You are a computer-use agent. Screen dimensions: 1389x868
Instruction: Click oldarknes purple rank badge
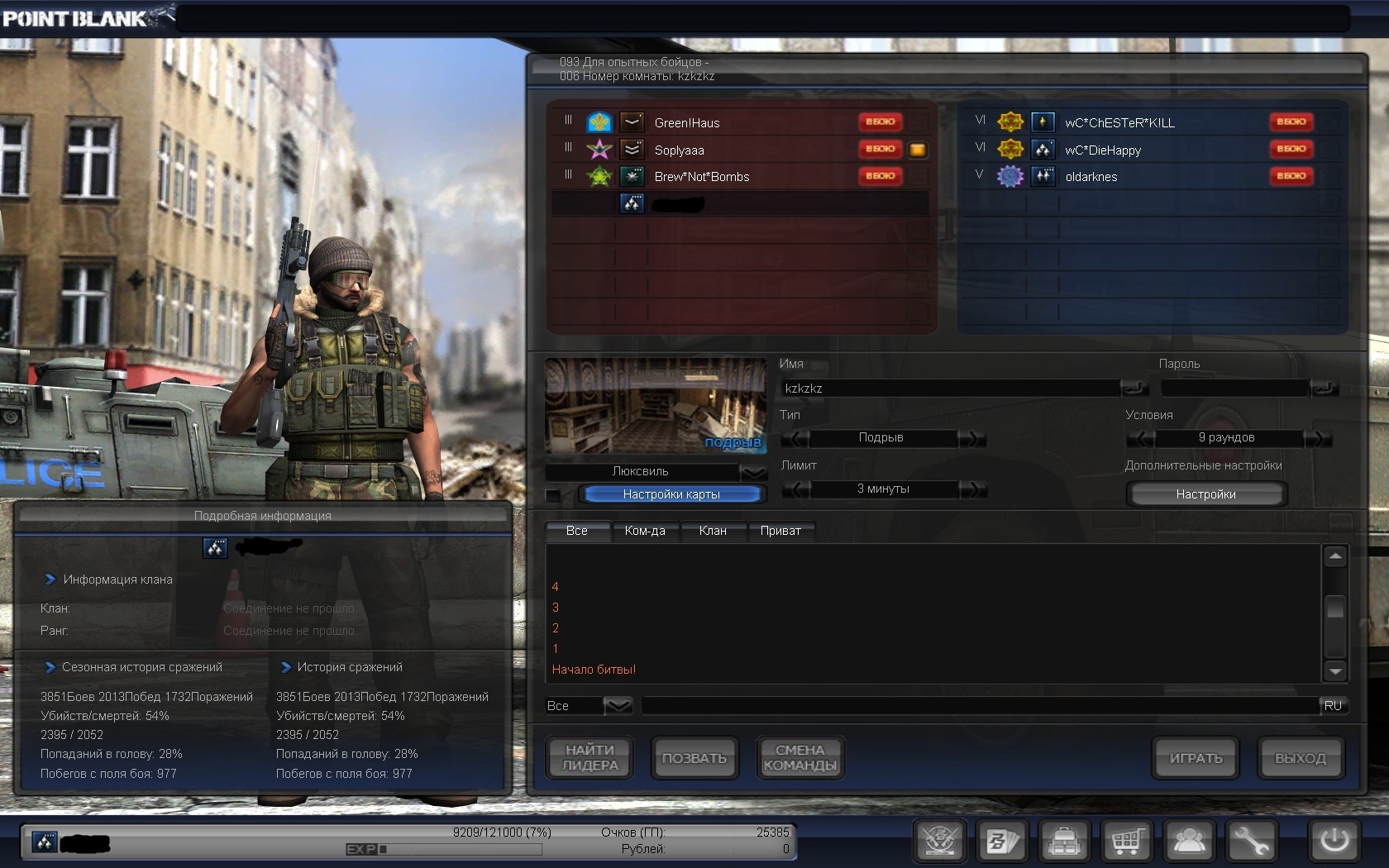(1010, 176)
